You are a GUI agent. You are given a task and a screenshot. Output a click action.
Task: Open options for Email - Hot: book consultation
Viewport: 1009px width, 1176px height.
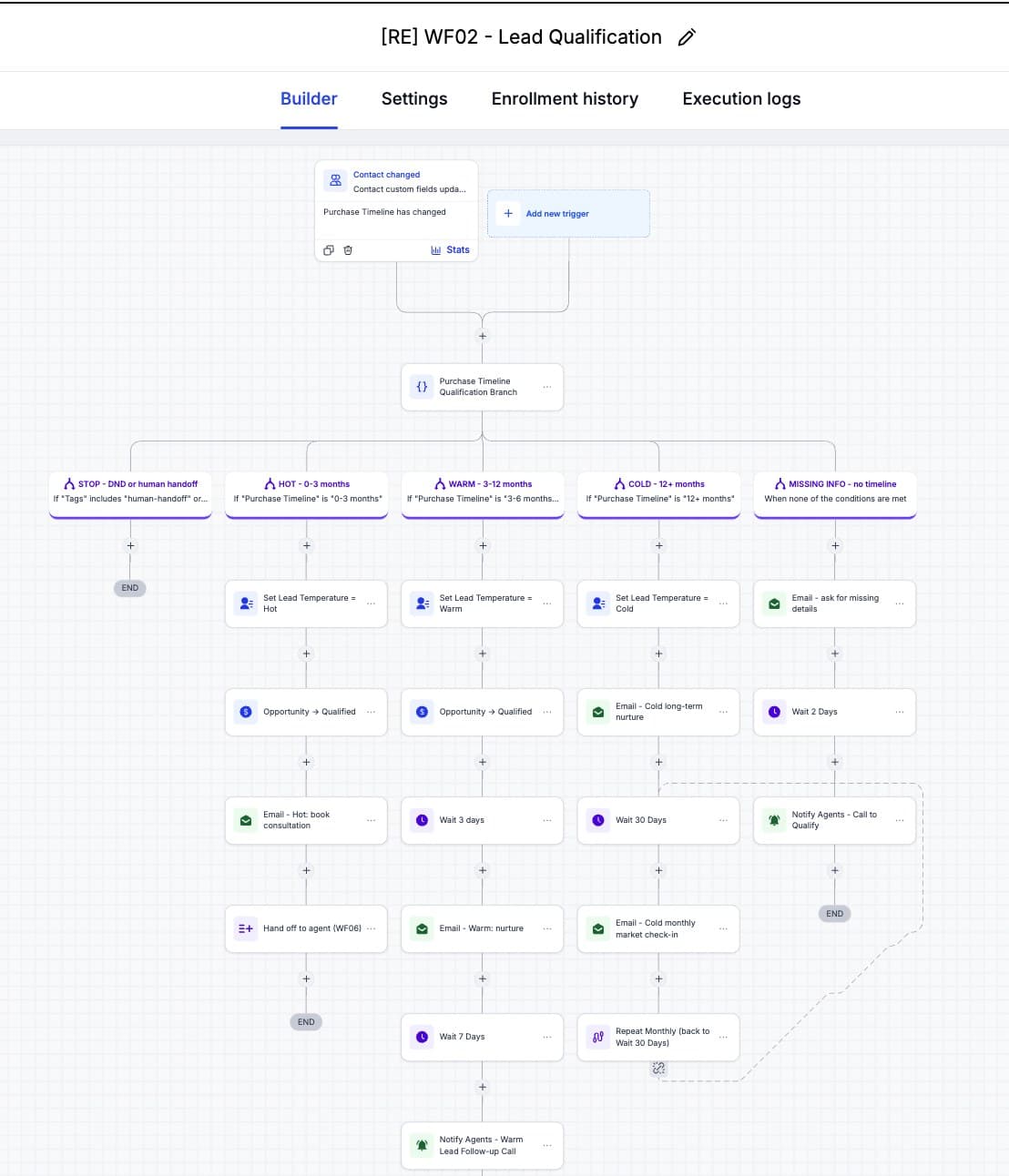click(371, 820)
